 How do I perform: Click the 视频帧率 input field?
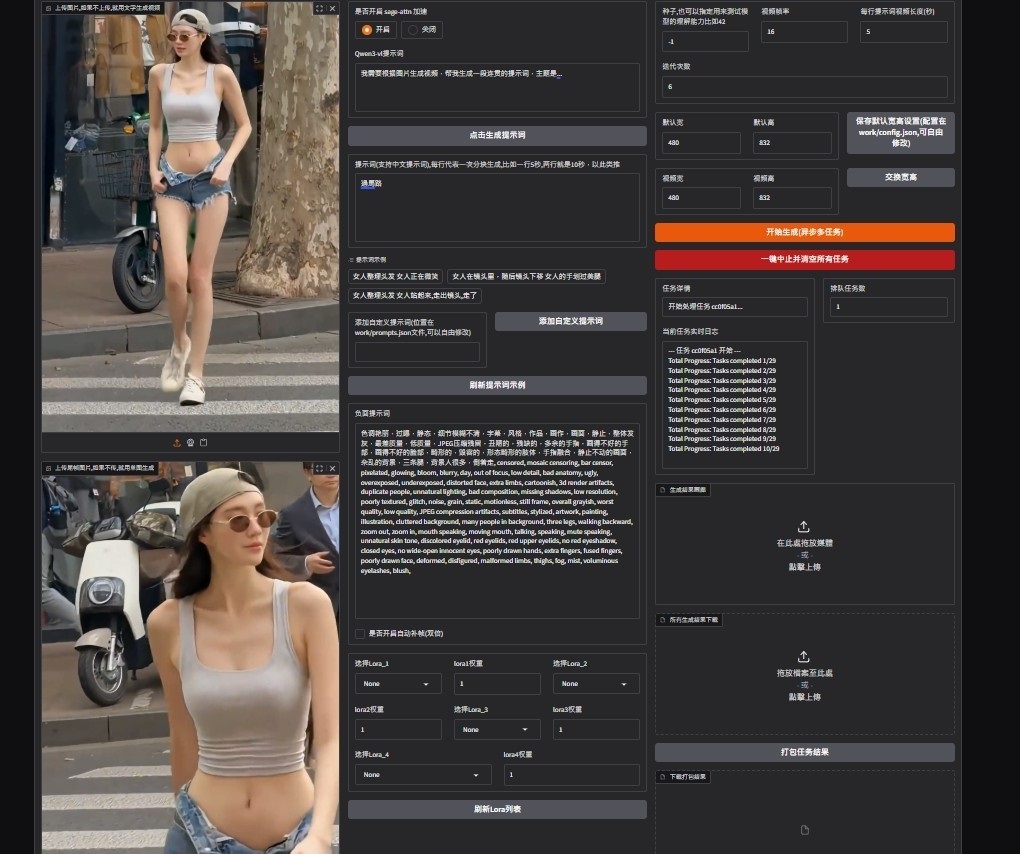pos(803,32)
